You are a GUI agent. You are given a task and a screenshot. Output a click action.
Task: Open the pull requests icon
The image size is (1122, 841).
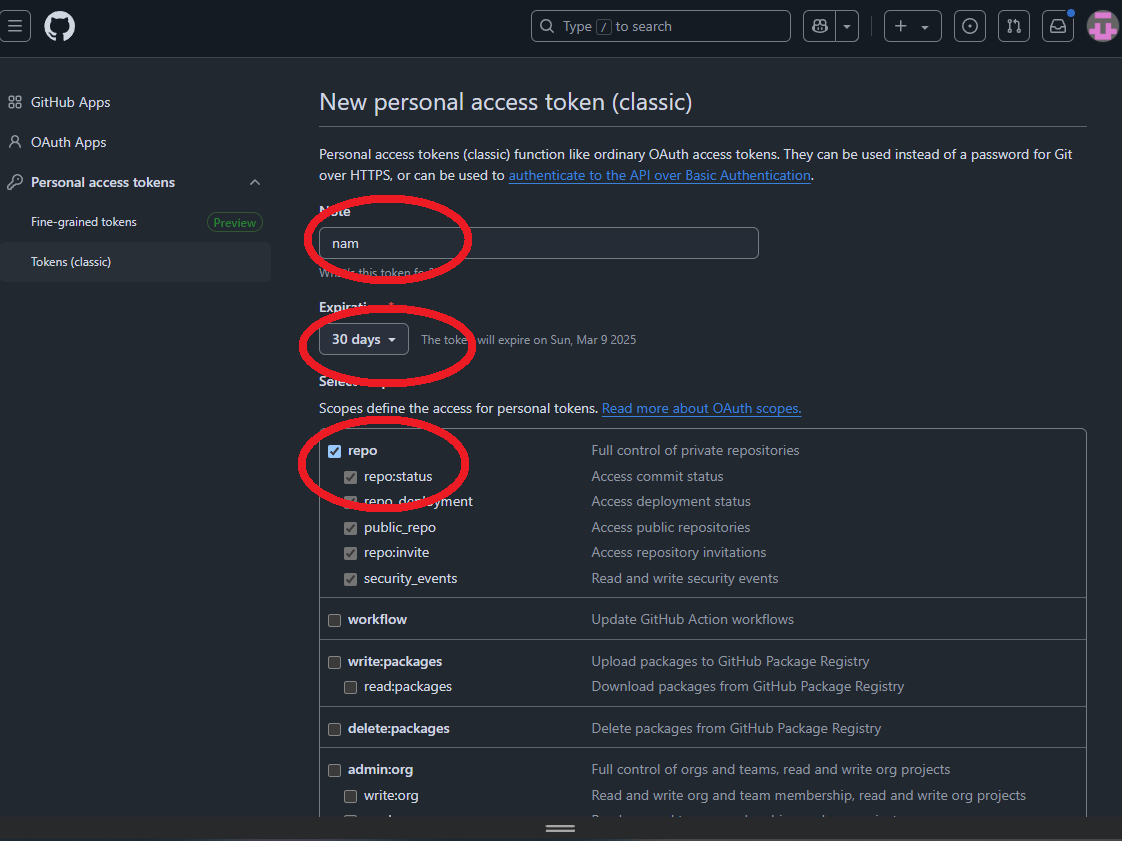click(x=1013, y=26)
